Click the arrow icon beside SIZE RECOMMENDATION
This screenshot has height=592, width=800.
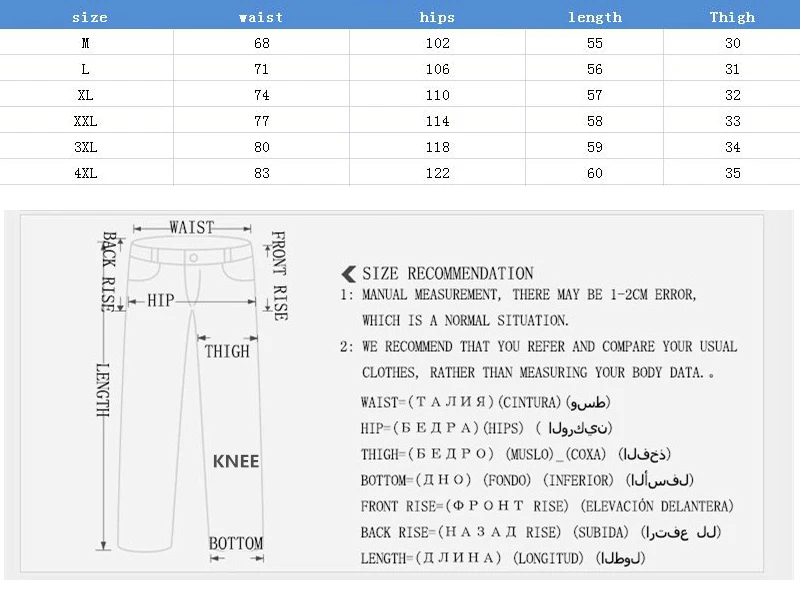point(348,274)
